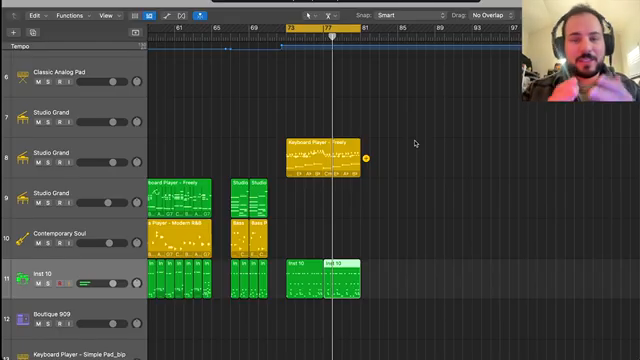This screenshot has height=360, width=640.
Task: Click track 9 Studio Grand piano icon
Action: click(23, 198)
